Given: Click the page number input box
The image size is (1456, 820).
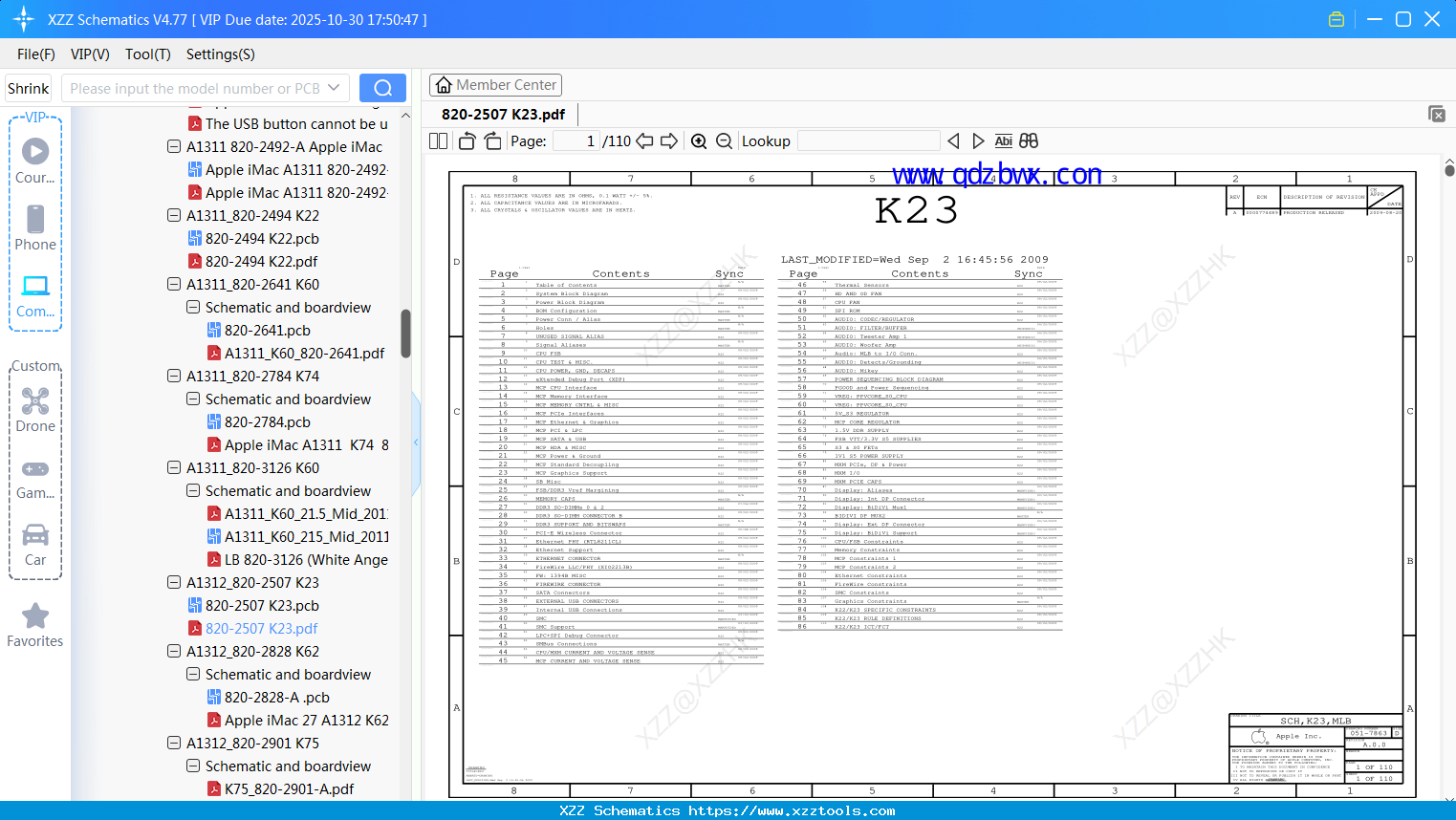Looking at the screenshot, I should 576,141.
